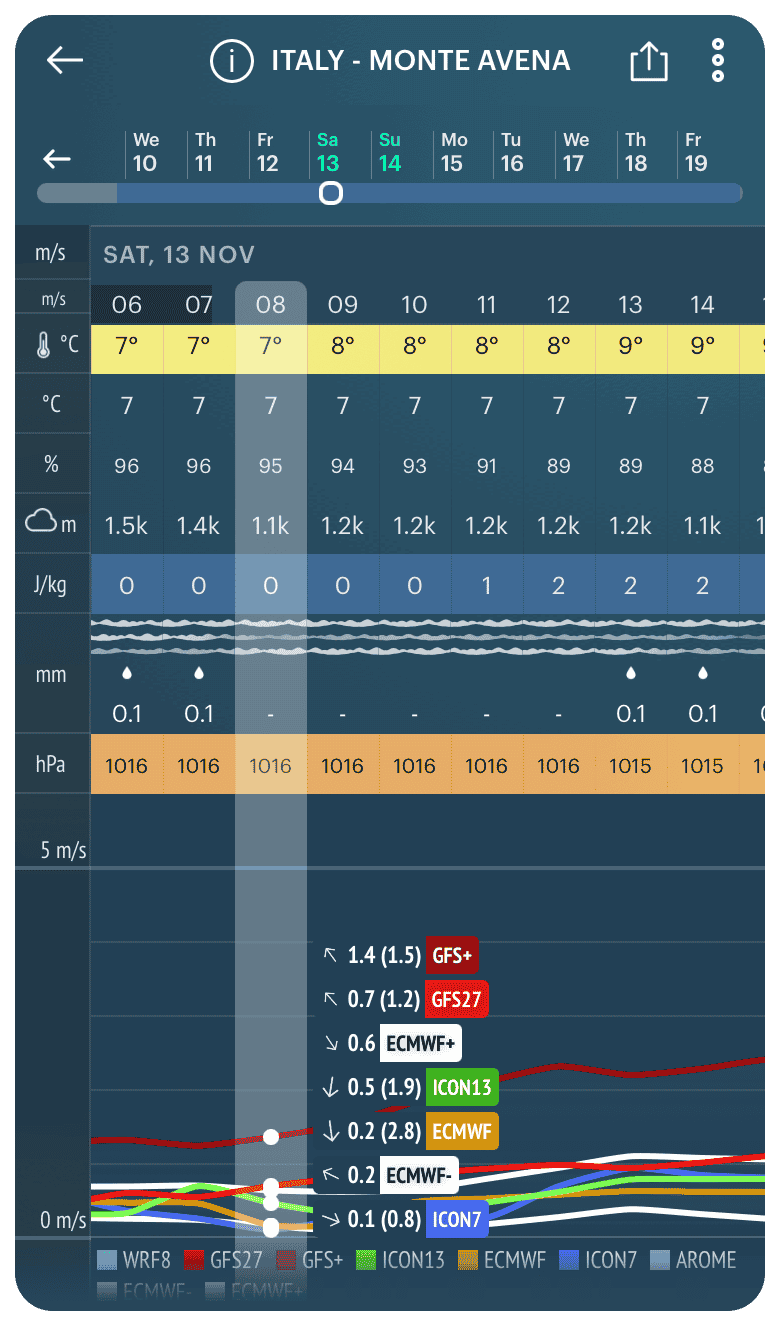Tap the raindrop icon under 13:00
Viewport: 780px width, 1326px height.
[630, 674]
